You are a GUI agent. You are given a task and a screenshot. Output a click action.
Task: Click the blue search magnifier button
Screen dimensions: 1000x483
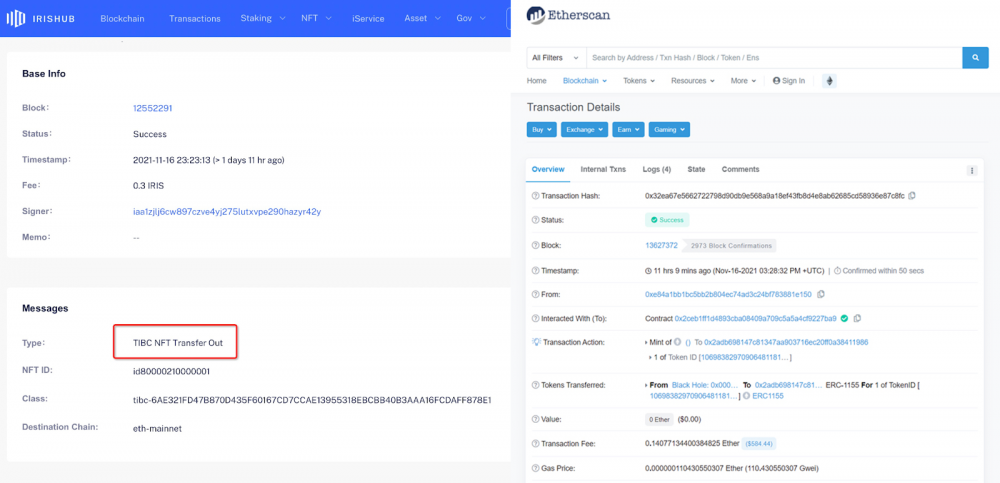click(x=975, y=57)
